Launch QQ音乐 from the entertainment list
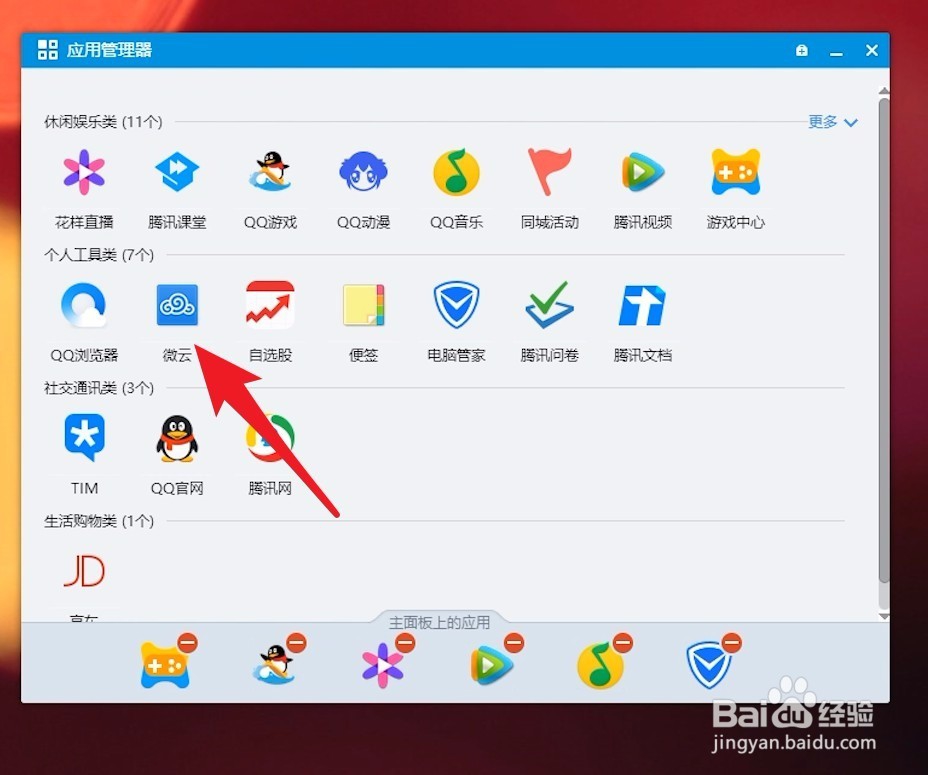The height and width of the screenshot is (775, 928). point(456,172)
